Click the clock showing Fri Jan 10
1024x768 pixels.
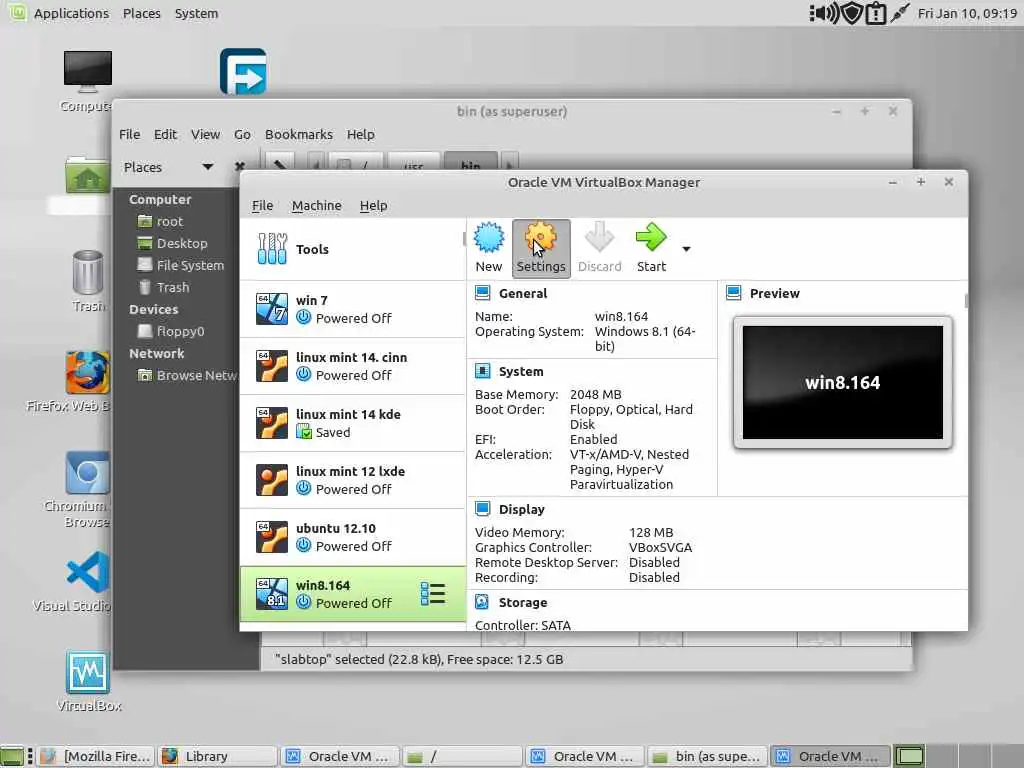click(967, 13)
